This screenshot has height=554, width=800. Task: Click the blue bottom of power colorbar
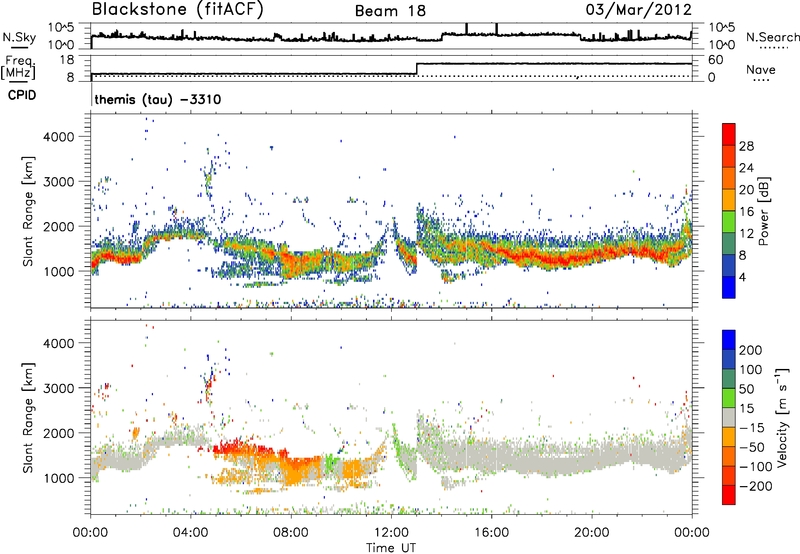[x=729, y=287]
